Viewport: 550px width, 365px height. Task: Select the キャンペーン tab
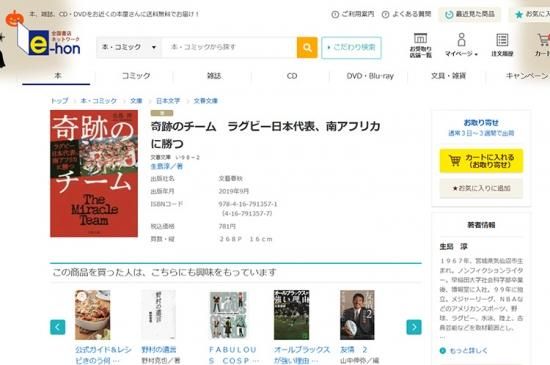(526, 76)
